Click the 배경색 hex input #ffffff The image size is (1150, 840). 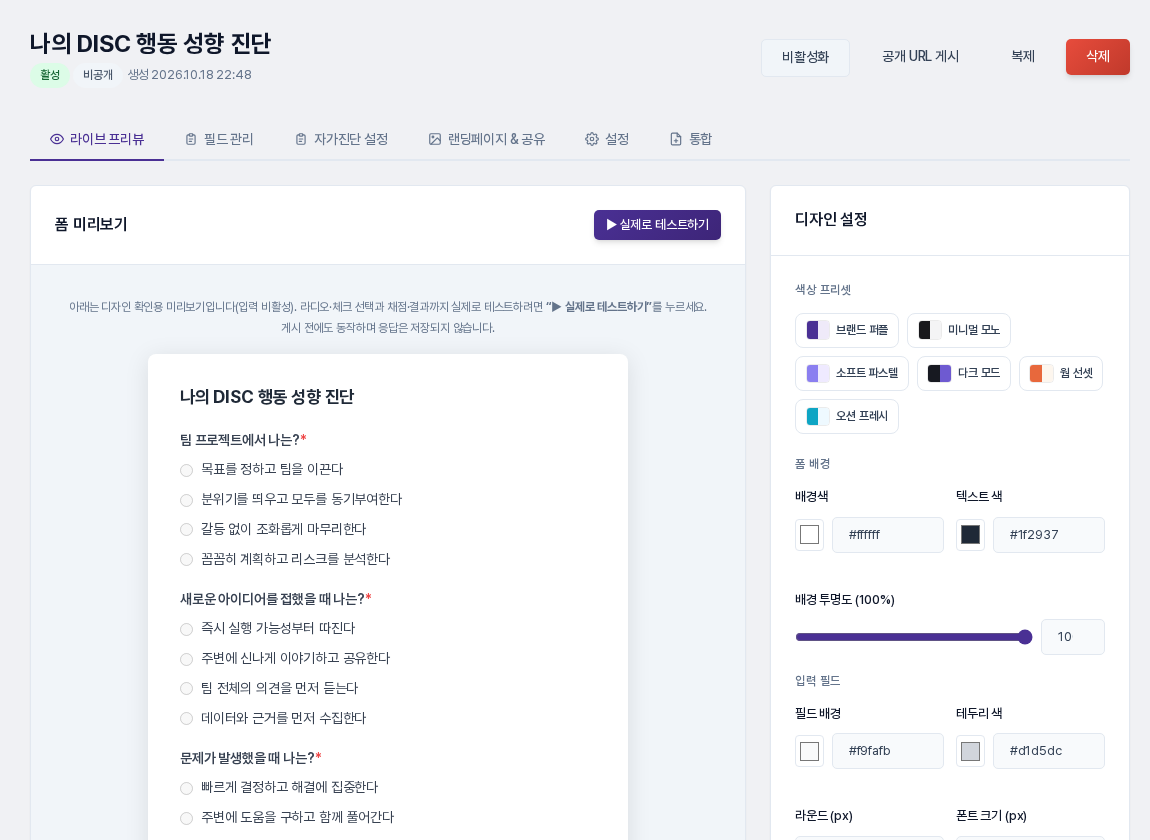point(888,535)
